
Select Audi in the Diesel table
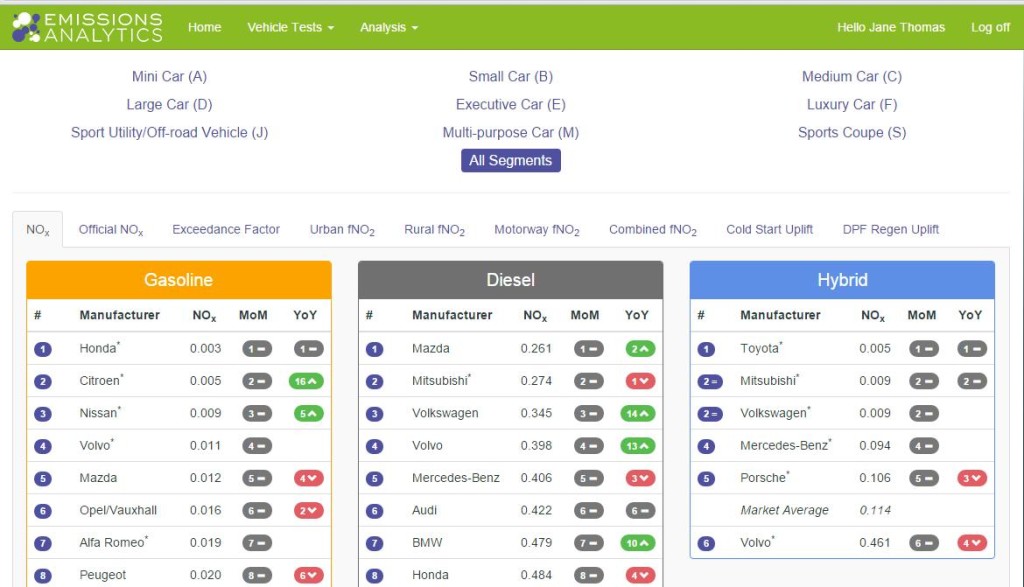[x=424, y=510]
